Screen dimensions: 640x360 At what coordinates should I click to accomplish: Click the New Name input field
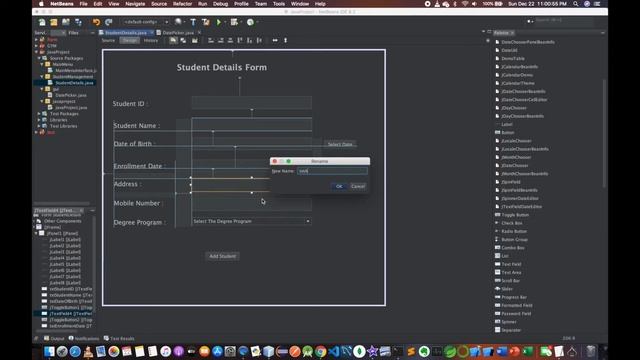tap(332, 171)
